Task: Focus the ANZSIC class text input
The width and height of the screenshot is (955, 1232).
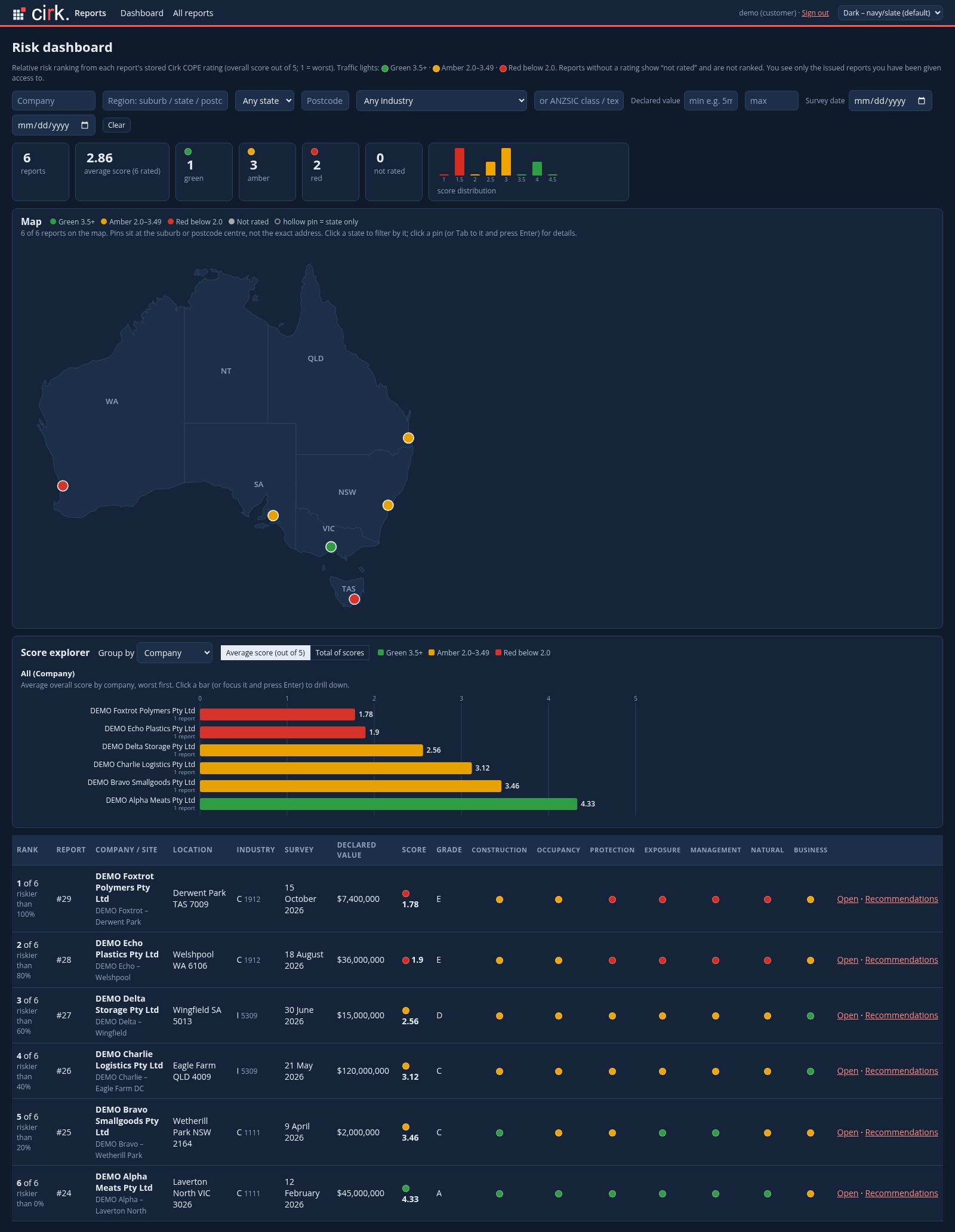Action: [x=579, y=101]
